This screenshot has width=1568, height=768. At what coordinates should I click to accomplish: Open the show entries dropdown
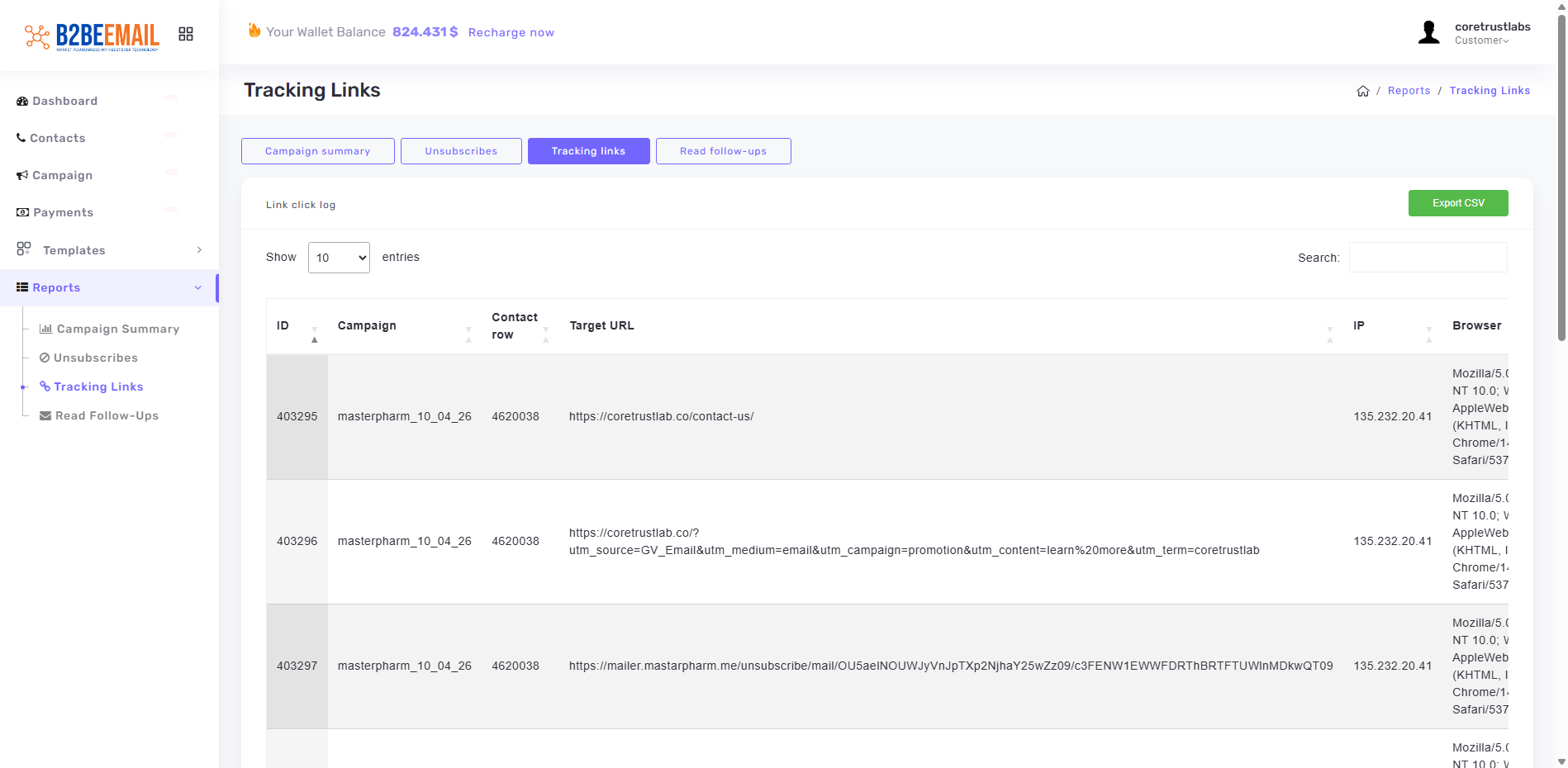click(x=339, y=258)
